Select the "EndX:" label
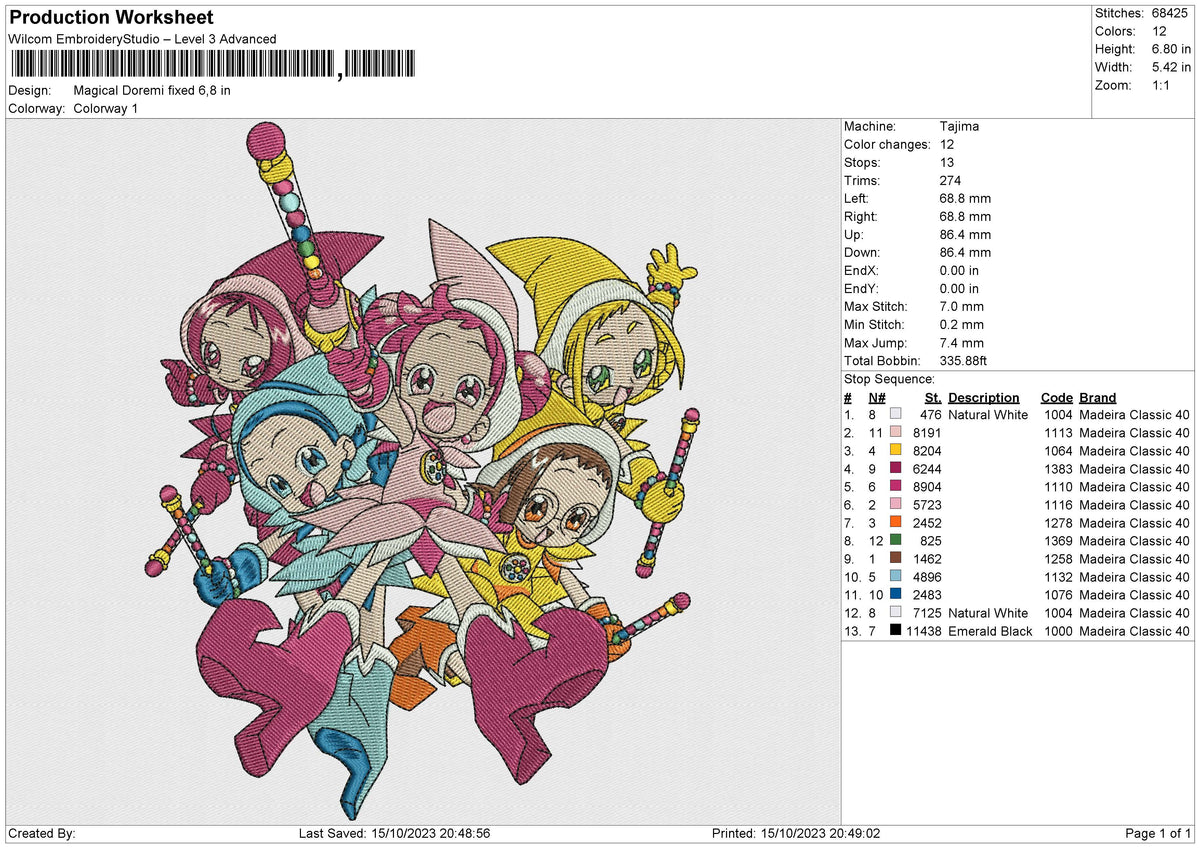 click(863, 271)
